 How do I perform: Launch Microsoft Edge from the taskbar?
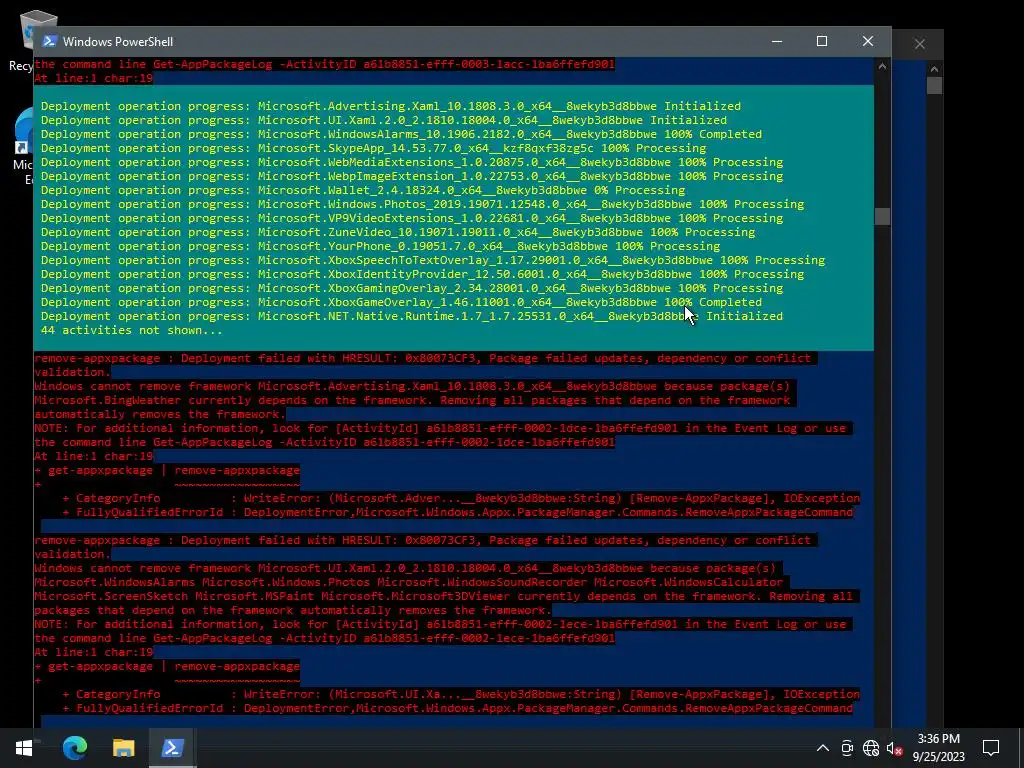[x=74, y=748]
